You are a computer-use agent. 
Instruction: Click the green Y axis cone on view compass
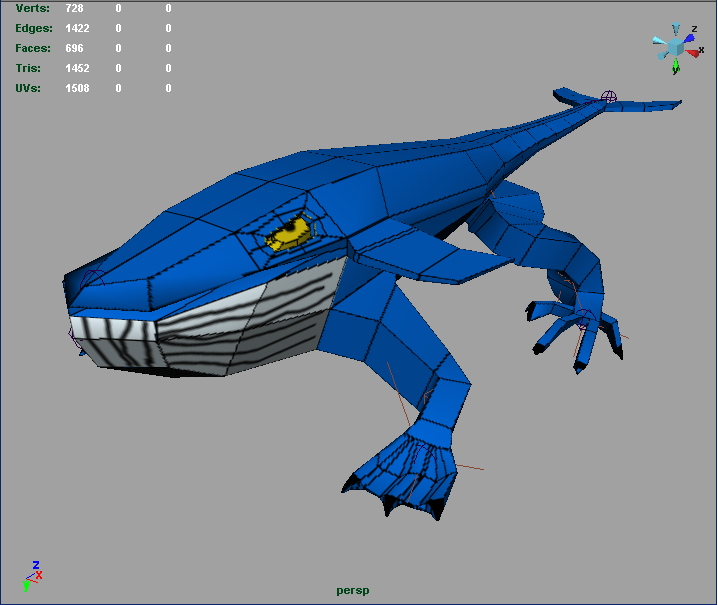(x=676, y=66)
